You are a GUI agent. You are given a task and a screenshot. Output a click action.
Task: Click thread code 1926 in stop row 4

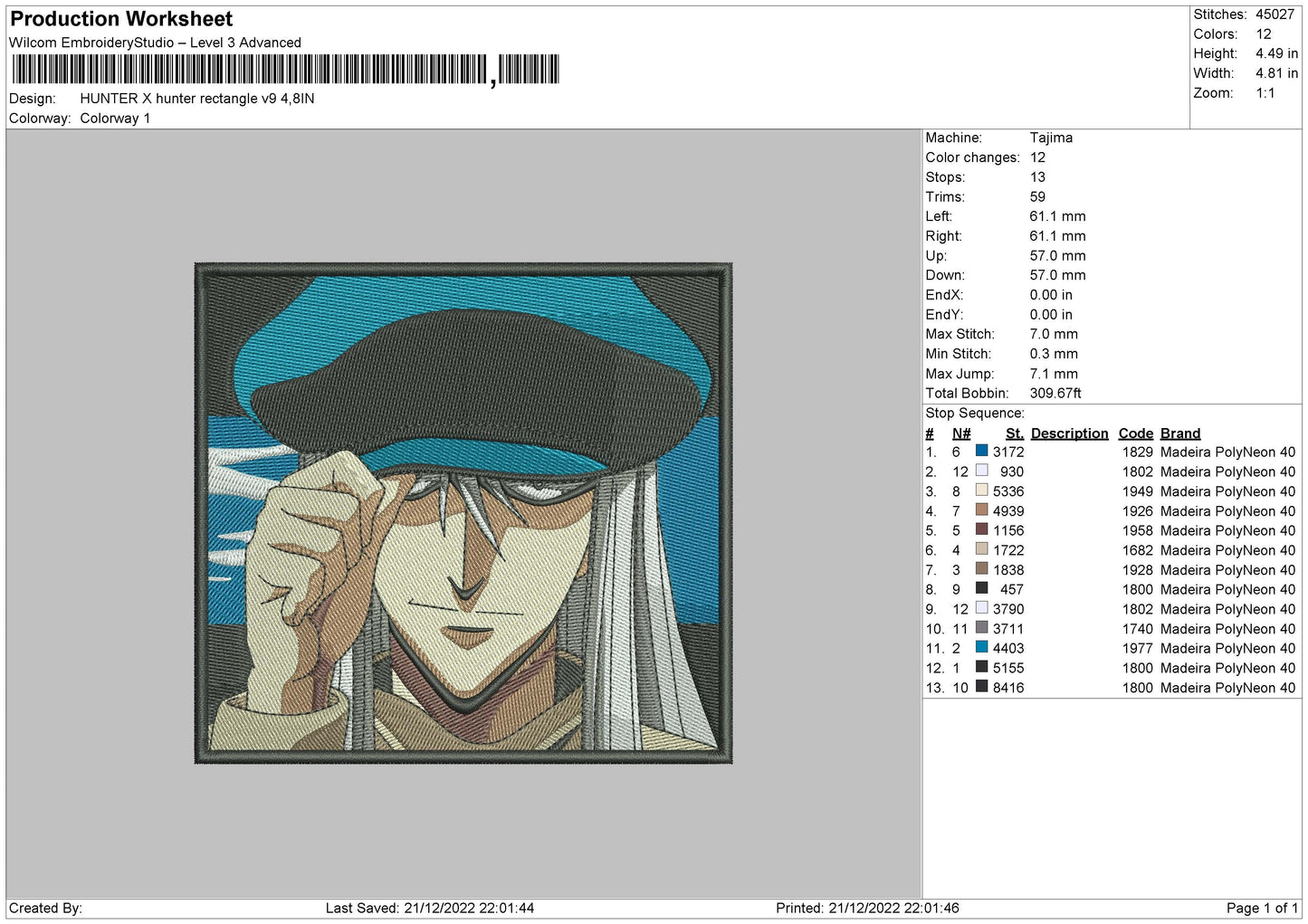(x=1138, y=511)
